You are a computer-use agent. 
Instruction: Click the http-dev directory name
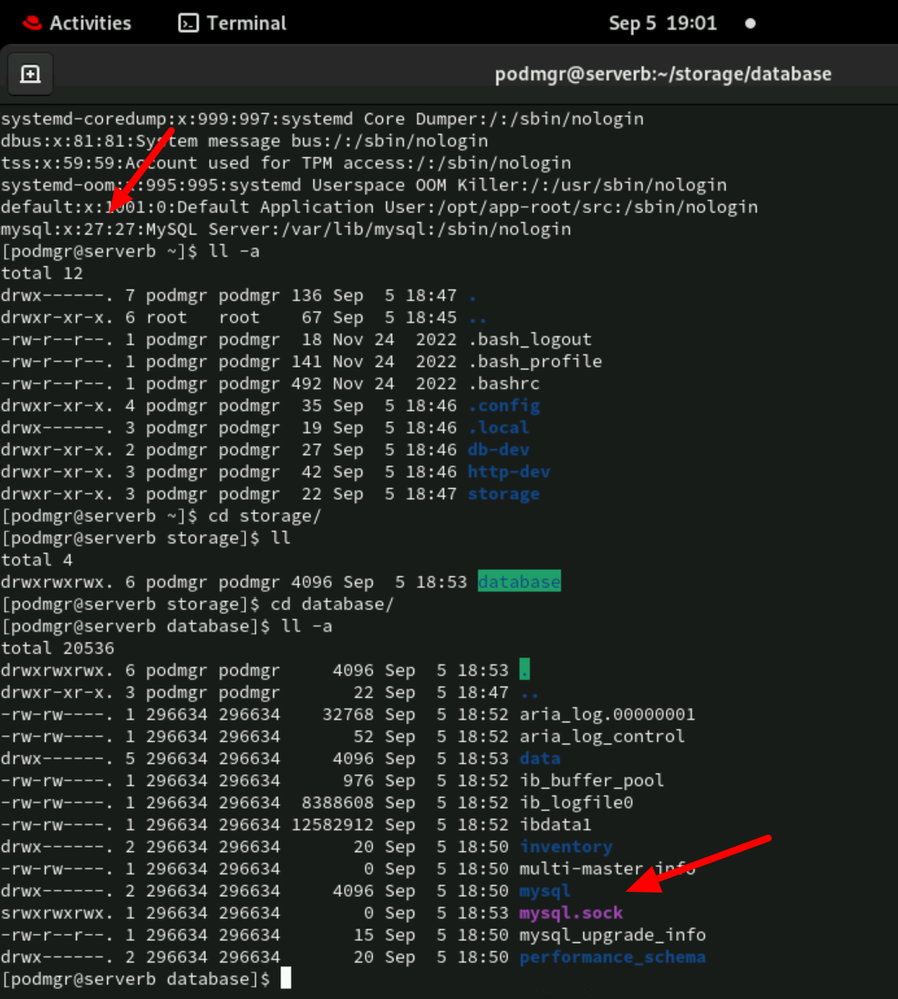click(509, 472)
